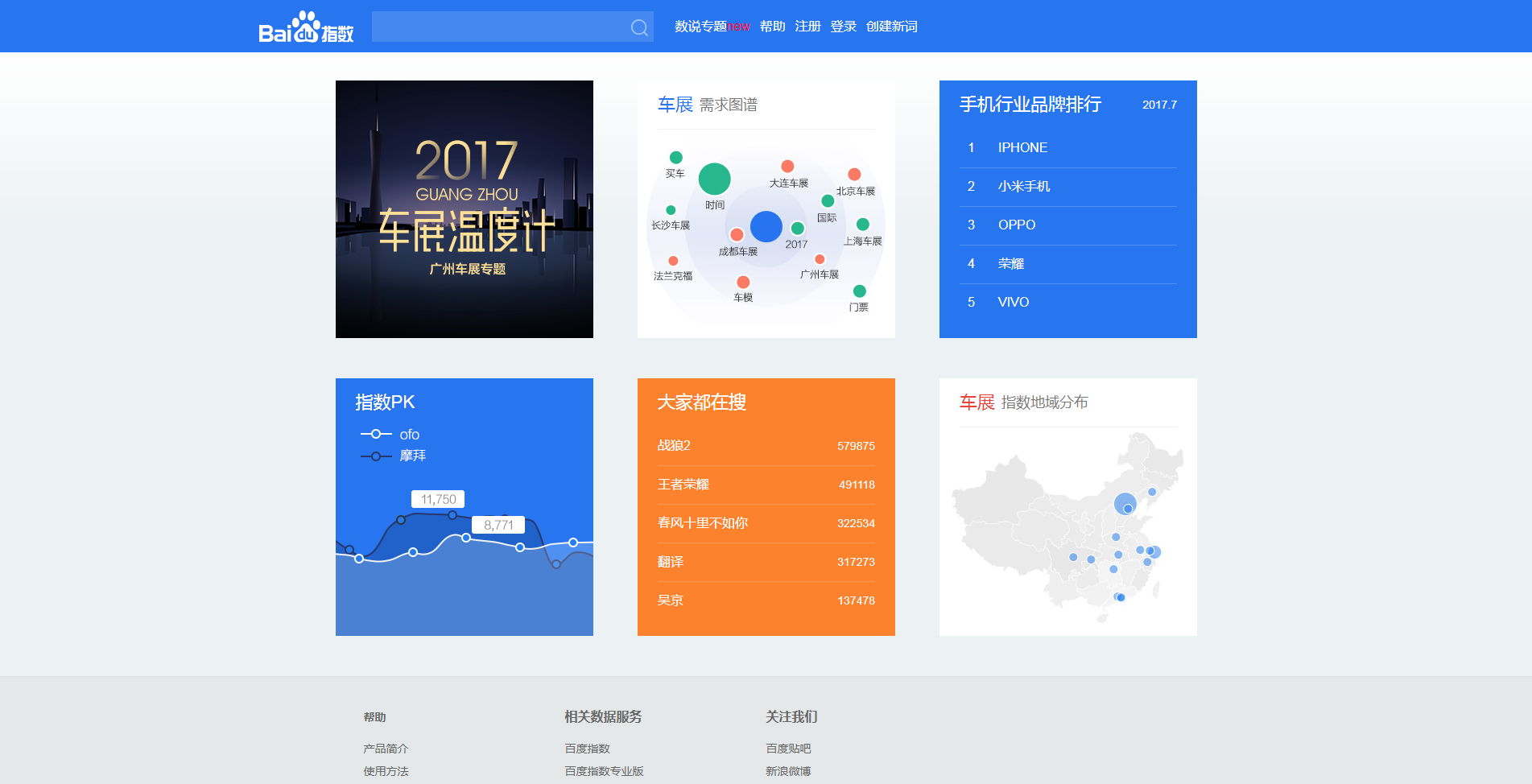Screen dimensions: 1532x784
Task: Open the 王者荣耀 trending search
Action: (x=766, y=485)
